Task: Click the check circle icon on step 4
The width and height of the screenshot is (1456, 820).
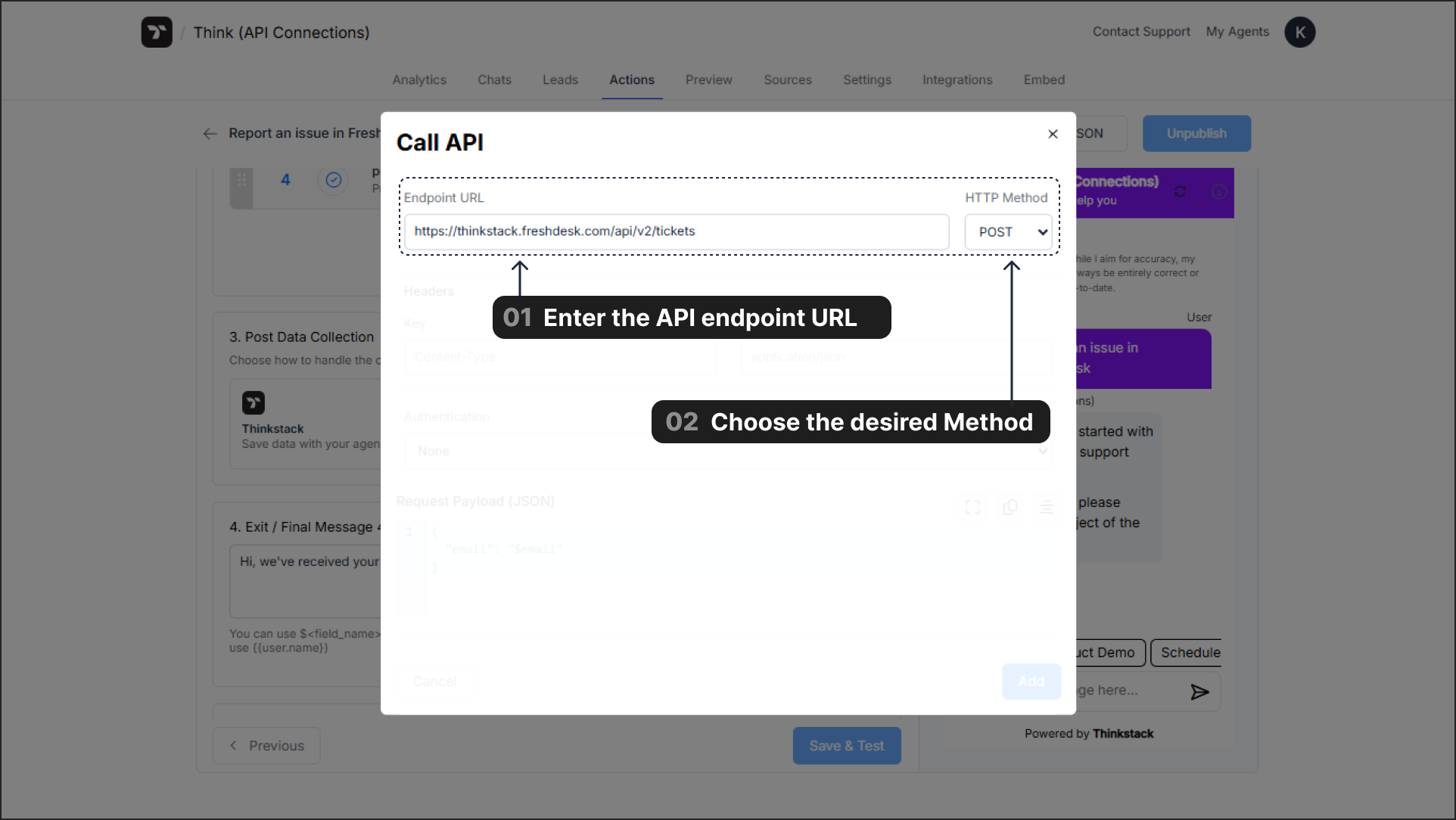Action: [334, 180]
